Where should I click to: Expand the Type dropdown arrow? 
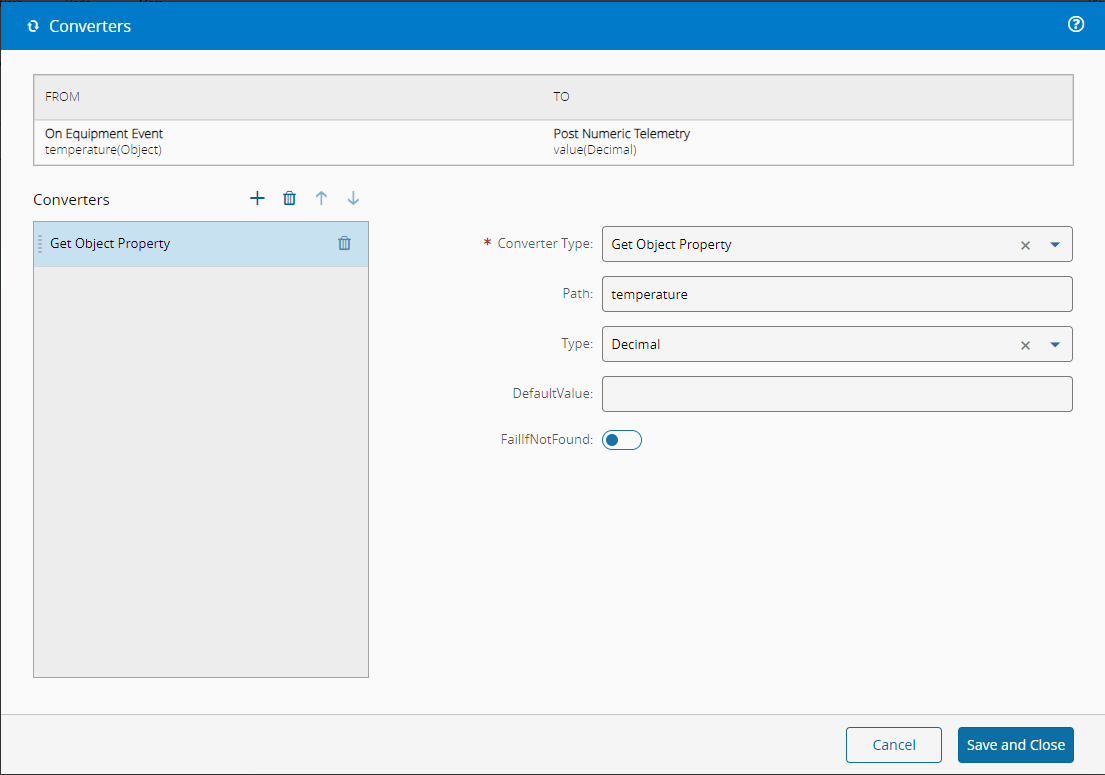coord(1055,345)
